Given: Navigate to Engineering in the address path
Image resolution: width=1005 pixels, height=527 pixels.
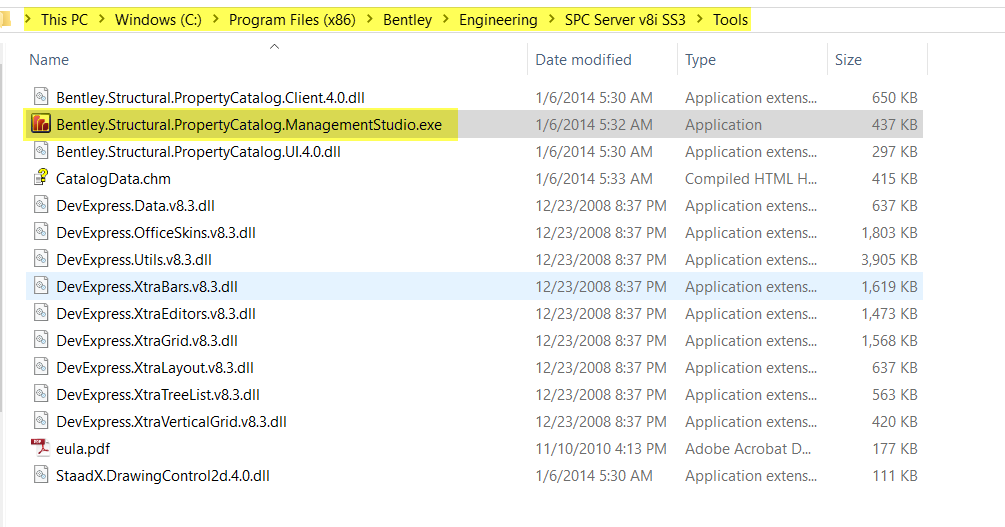Looking at the screenshot, I should tap(498, 20).
